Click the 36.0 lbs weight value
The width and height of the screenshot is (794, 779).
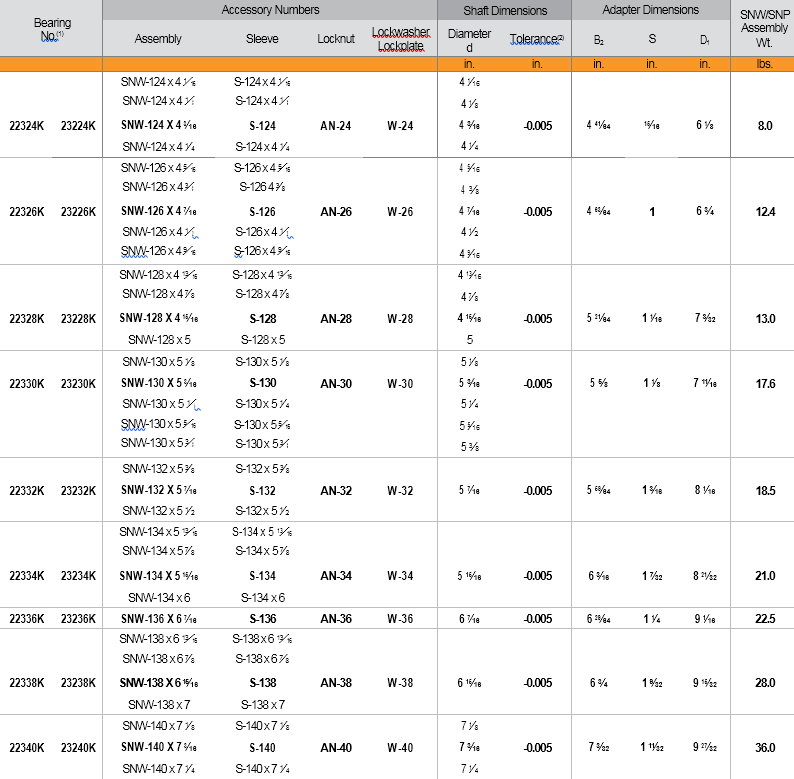[764, 748]
